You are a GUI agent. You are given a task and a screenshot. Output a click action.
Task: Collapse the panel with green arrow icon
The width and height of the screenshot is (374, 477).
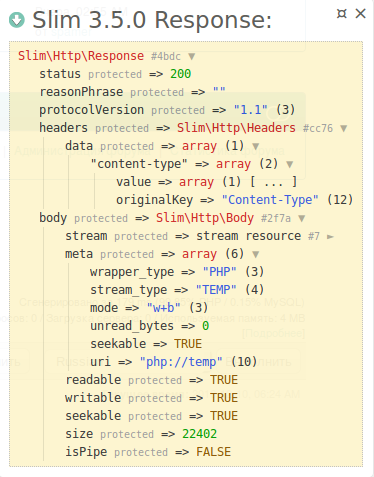click(17, 20)
